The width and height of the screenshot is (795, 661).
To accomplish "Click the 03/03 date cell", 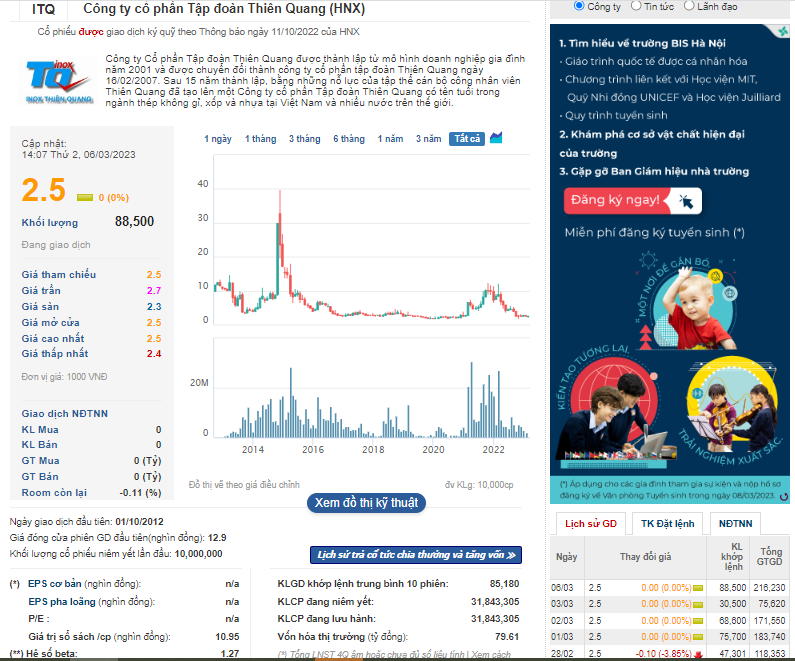I will click(562, 604).
